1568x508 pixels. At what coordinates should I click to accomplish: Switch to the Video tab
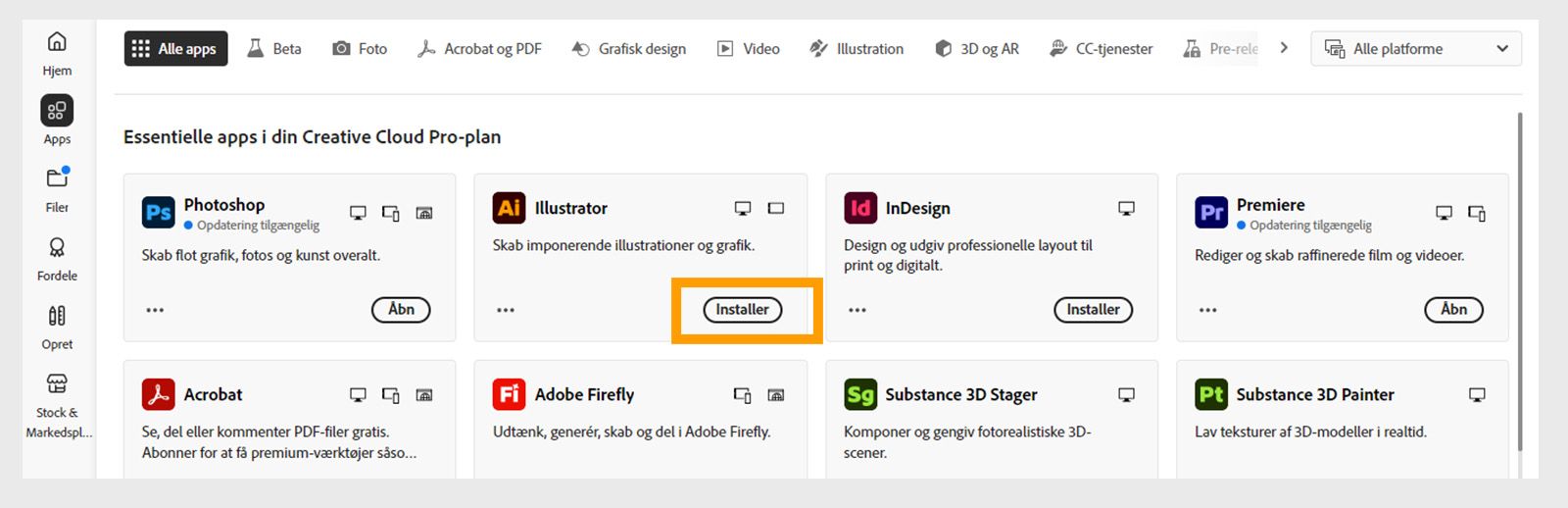(748, 49)
